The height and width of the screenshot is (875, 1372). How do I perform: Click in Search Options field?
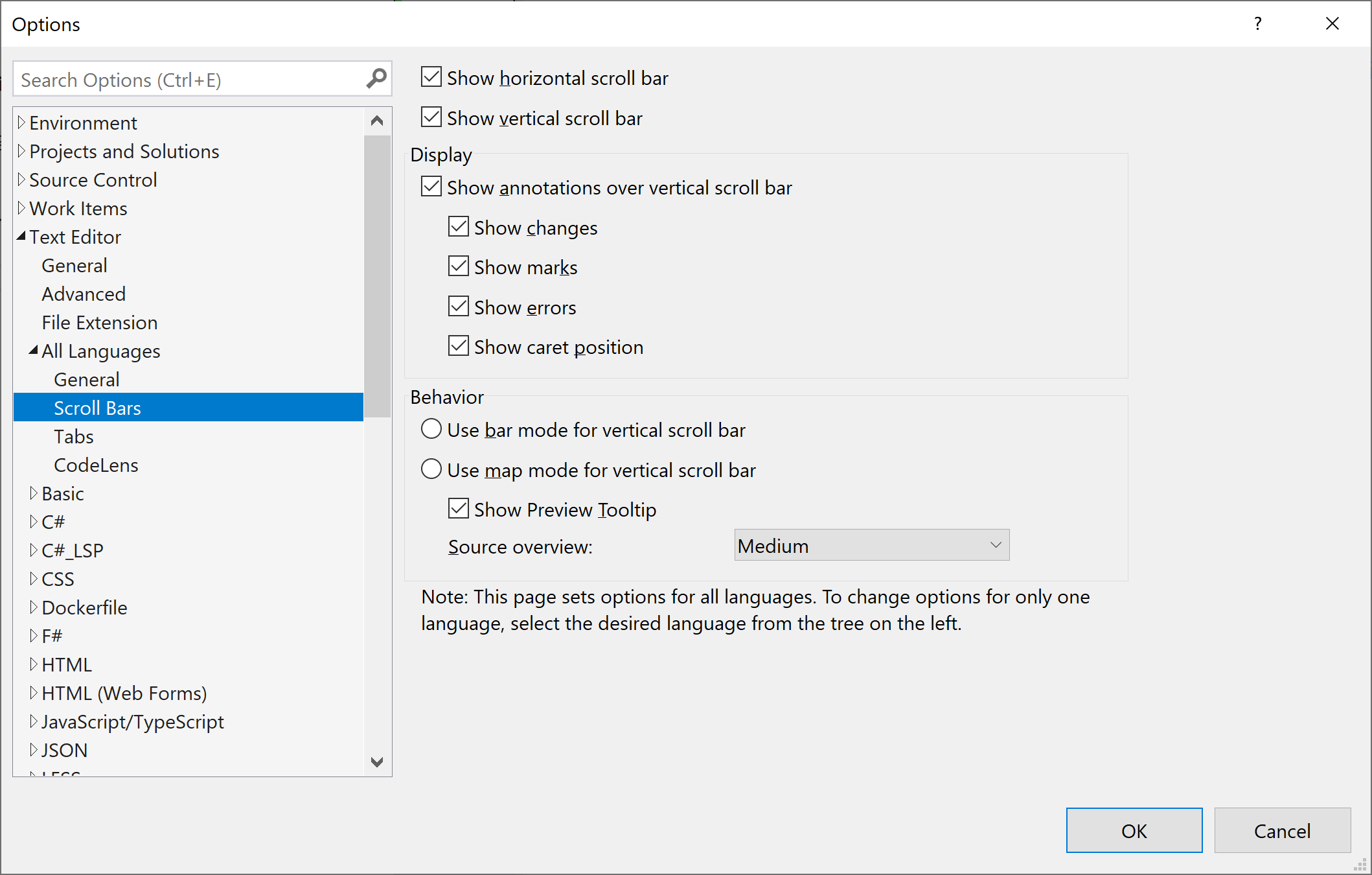pyautogui.click(x=188, y=80)
